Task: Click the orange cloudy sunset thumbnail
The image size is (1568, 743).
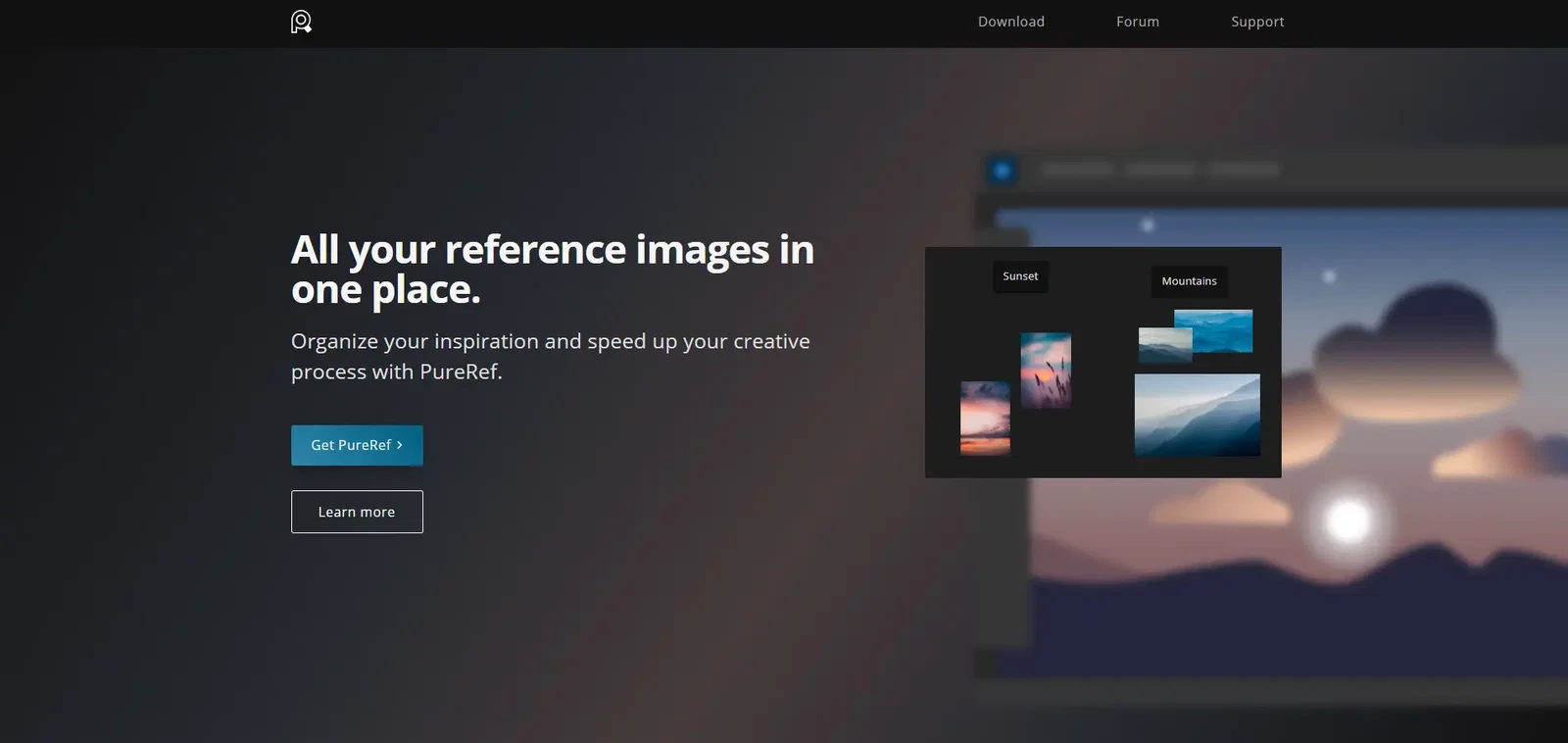Action: [x=985, y=419]
